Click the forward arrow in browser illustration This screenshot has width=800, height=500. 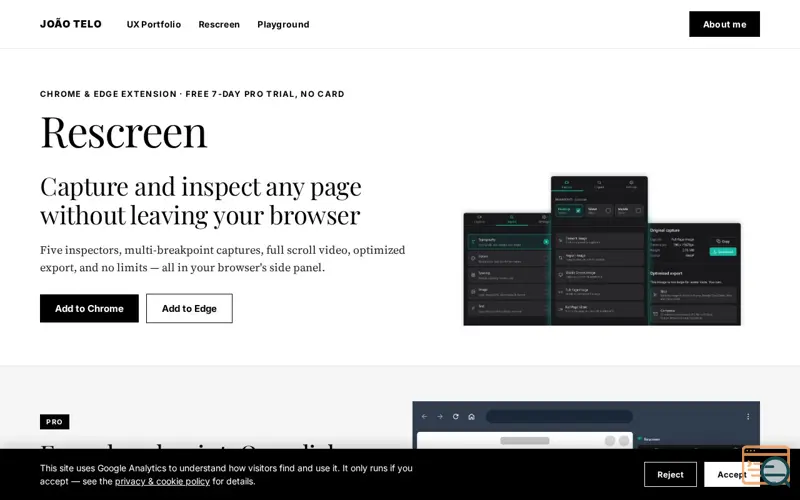click(440, 417)
